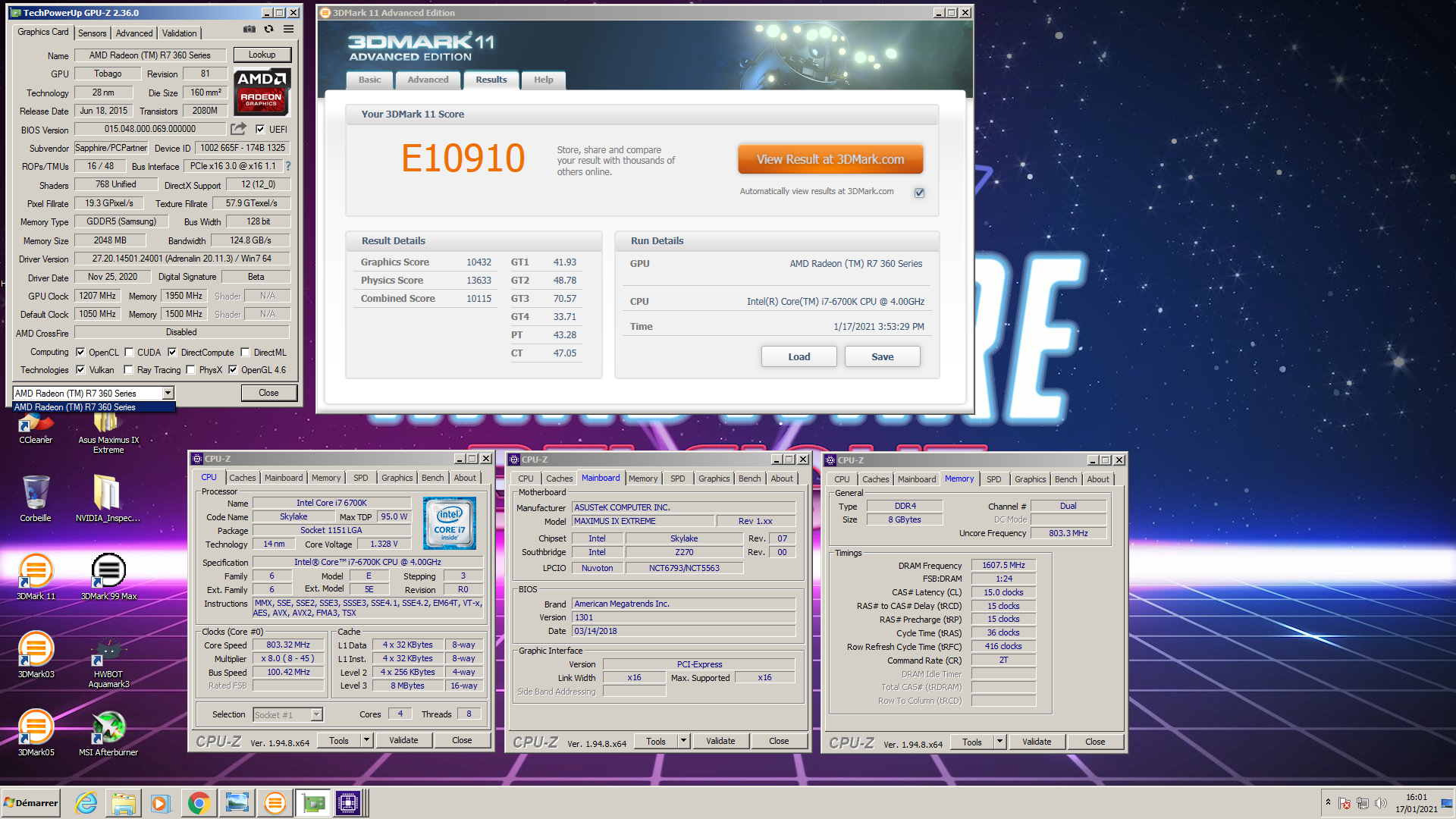
Task: Click the AMD Radeon Graphics logo
Action: (x=262, y=92)
